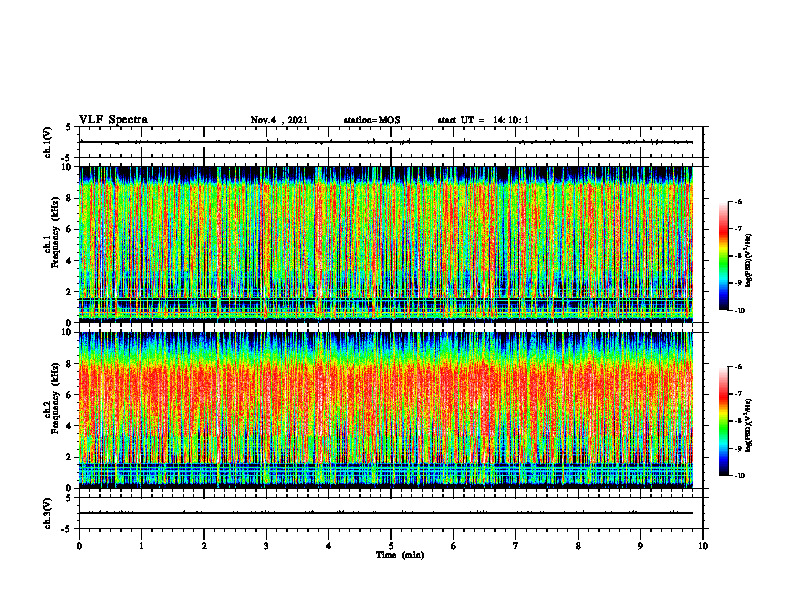The image size is (792, 612).
Task: Click the "ch.3(V)" waveform axis label
Action: (x=47, y=513)
